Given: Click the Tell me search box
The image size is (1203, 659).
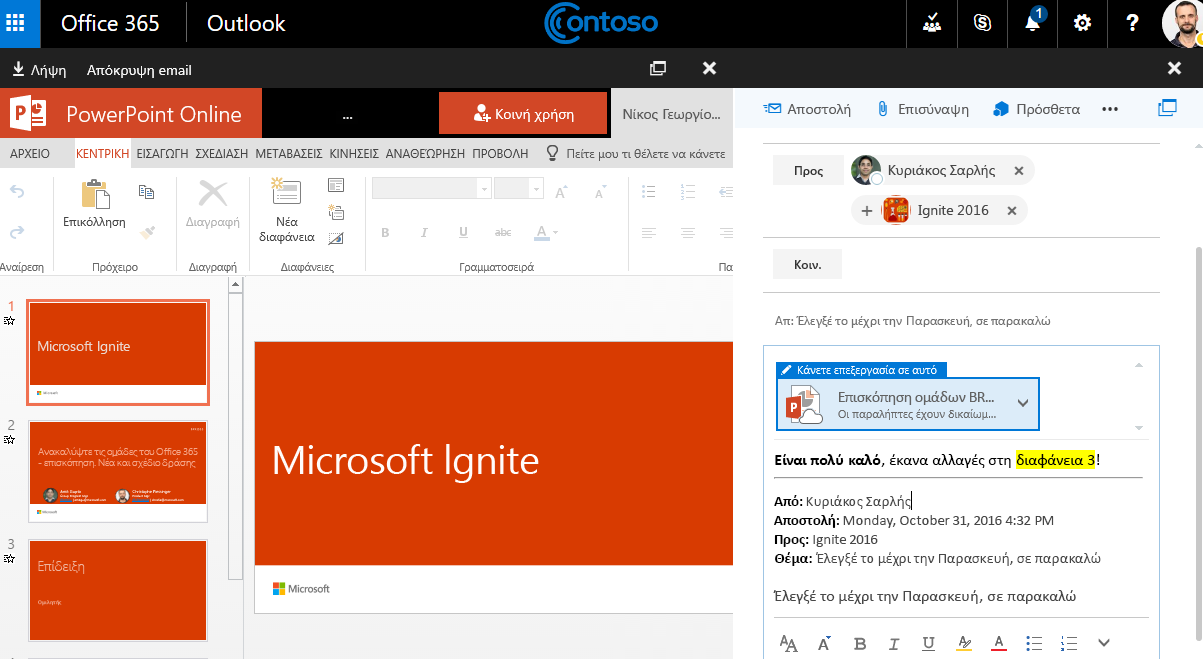Looking at the screenshot, I should (635, 154).
